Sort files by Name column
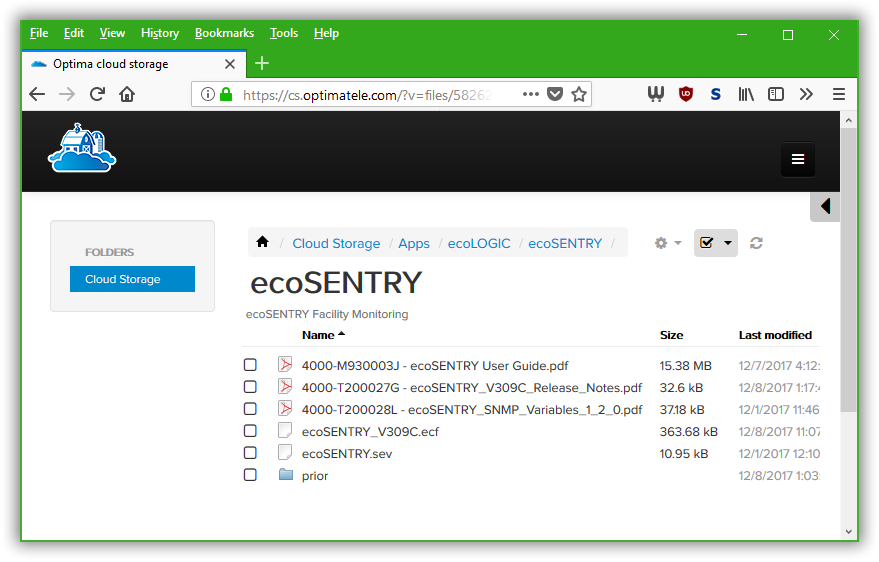The height and width of the screenshot is (562, 879). click(x=323, y=335)
